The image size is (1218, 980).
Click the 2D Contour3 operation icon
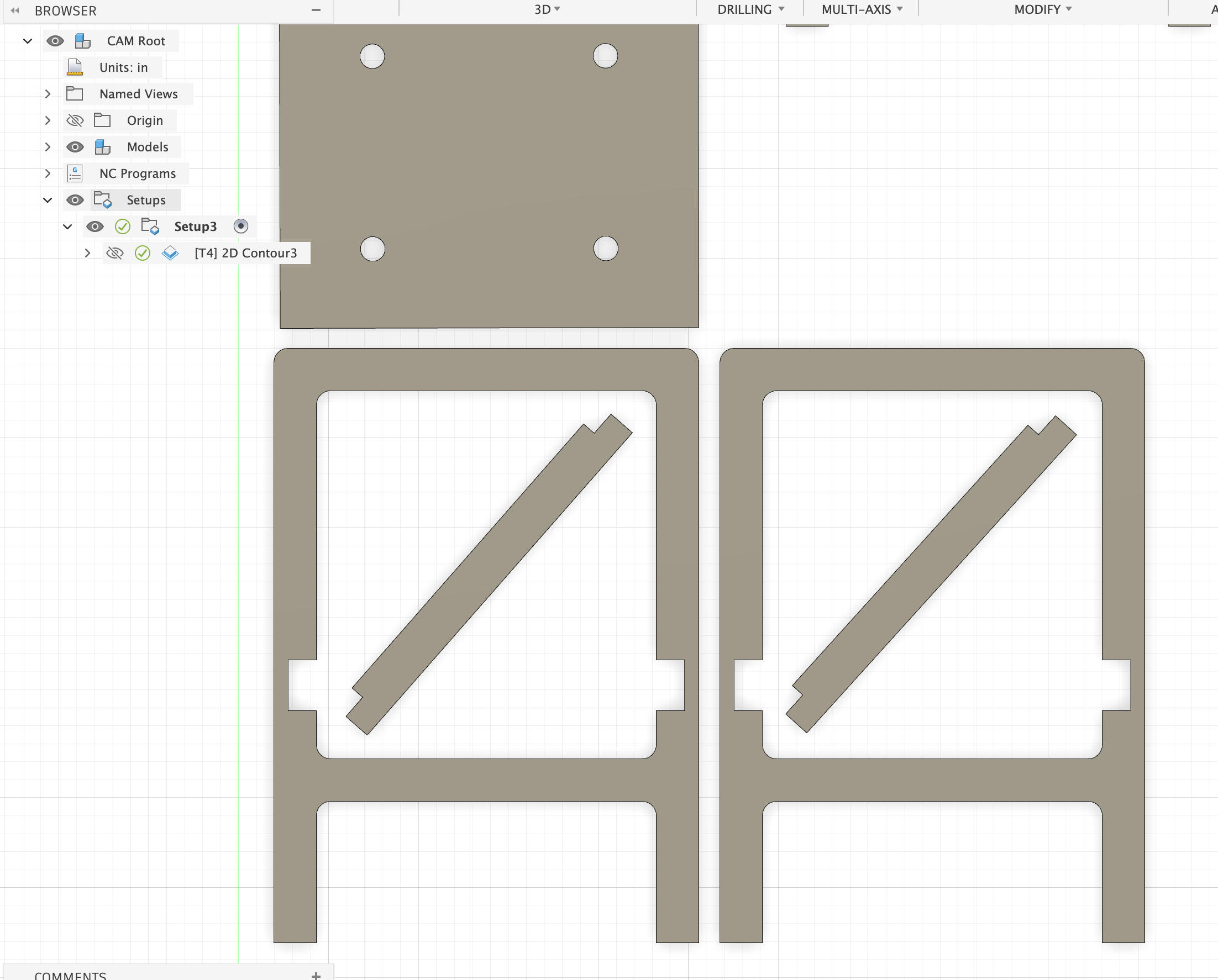(x=170, y=253)
